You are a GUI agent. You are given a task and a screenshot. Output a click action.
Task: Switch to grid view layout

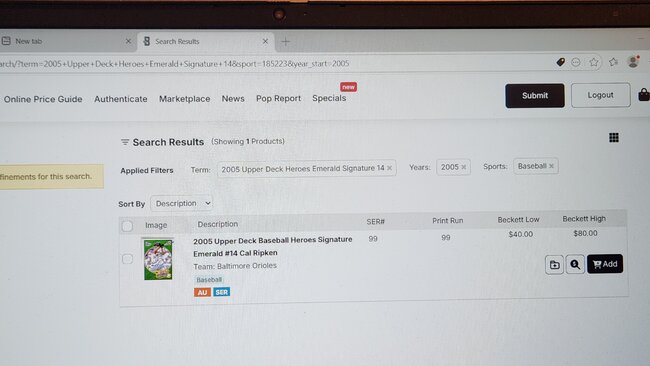[x=614, y=138]
